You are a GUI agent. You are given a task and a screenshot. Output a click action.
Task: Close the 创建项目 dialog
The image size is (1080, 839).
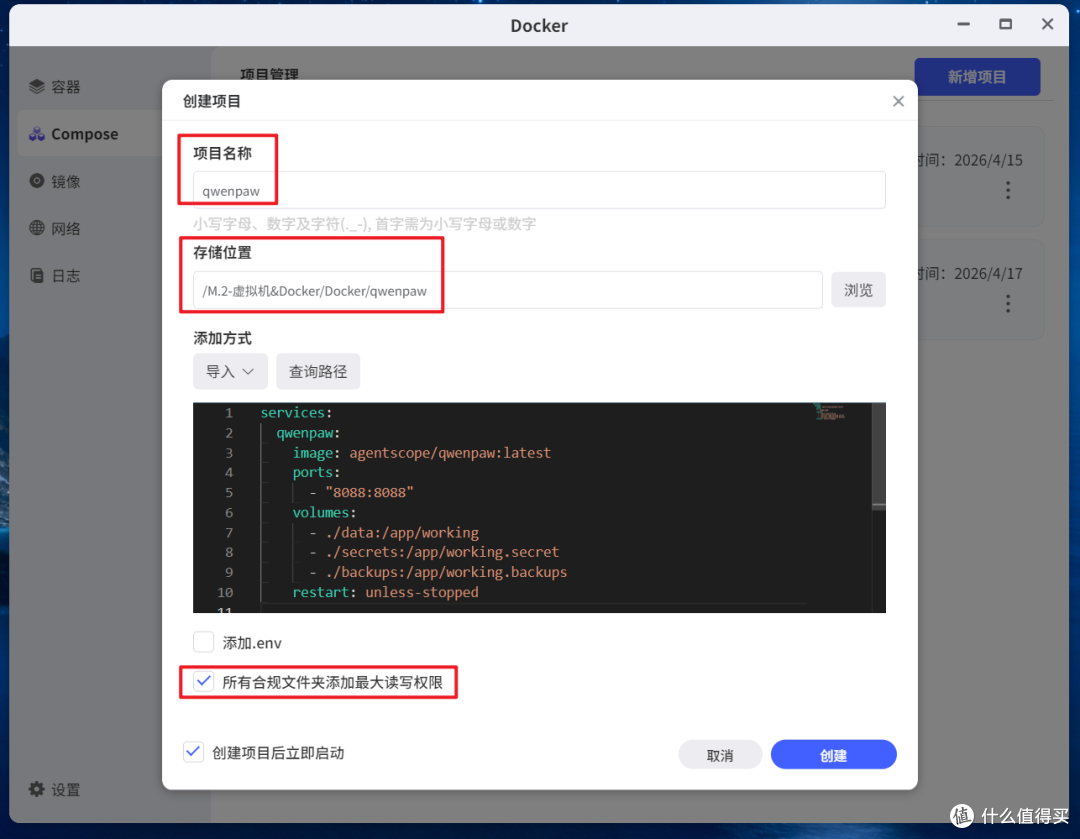point(898,101)
